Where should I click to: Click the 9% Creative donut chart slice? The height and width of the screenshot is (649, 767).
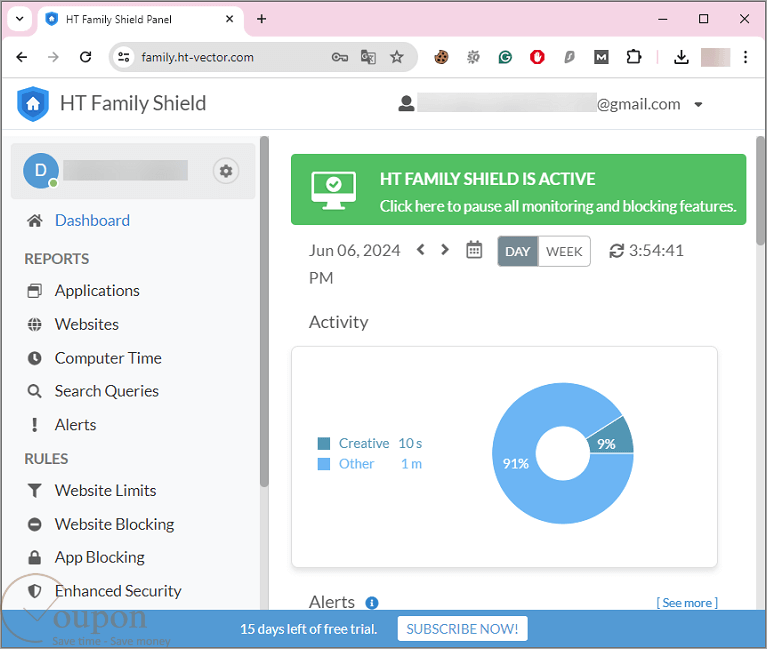[x=611, y=437]
